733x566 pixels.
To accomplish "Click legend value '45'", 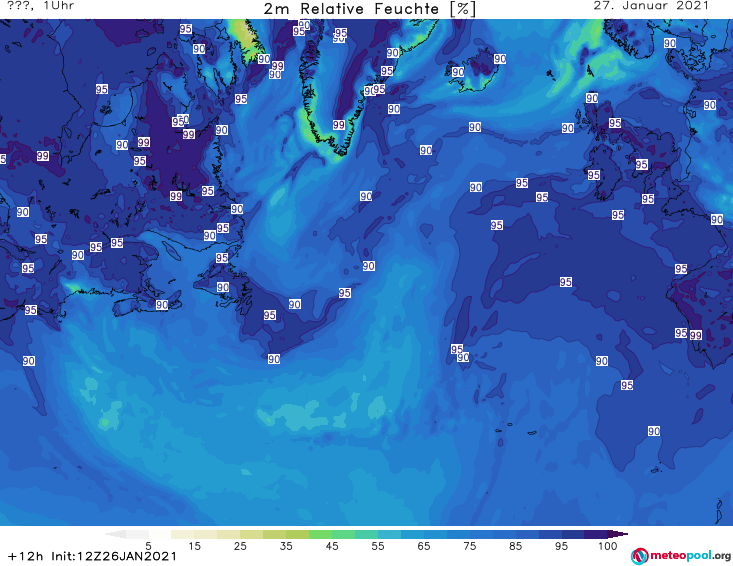I will (x=331, y=546).
